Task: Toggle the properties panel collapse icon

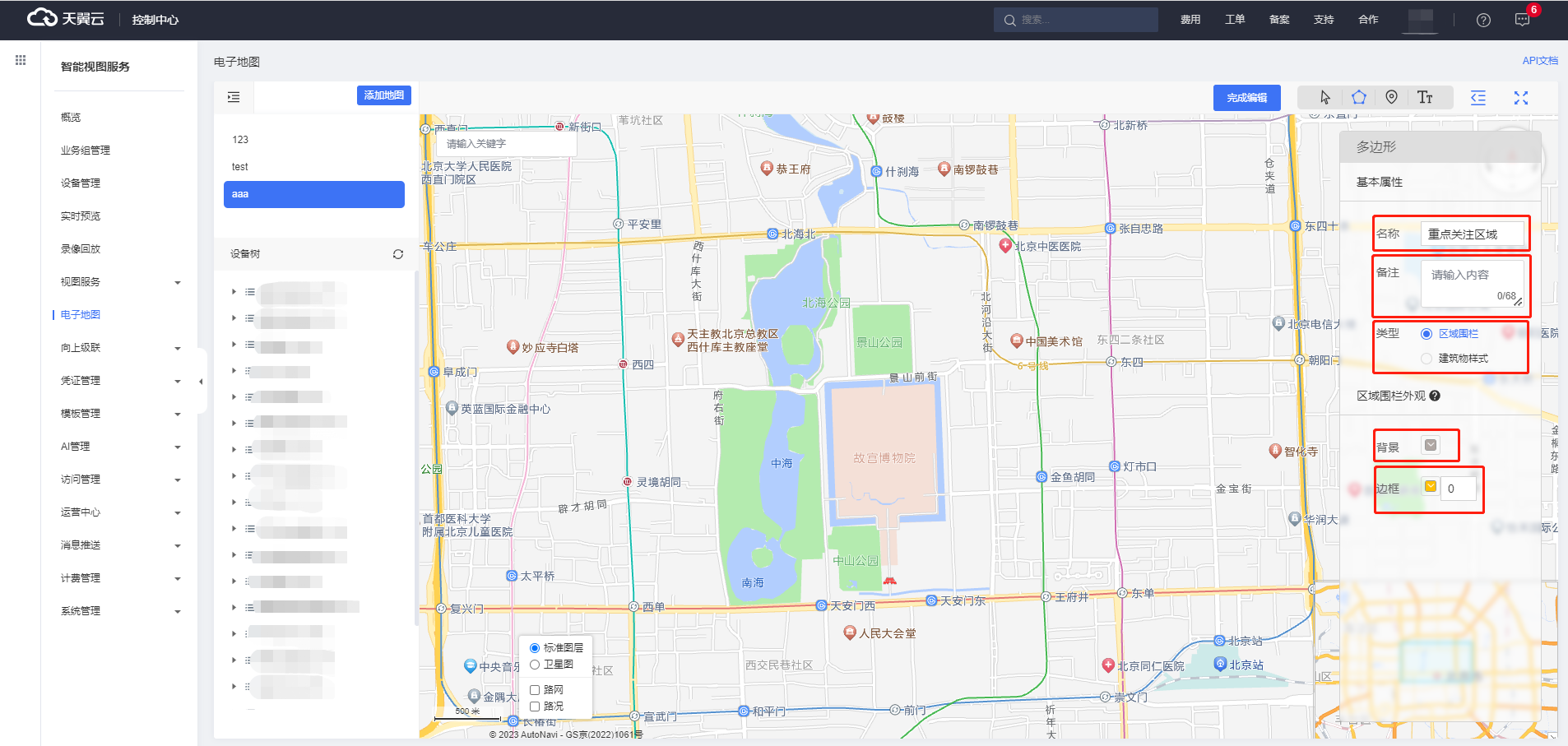Action: click(1478, 98)
